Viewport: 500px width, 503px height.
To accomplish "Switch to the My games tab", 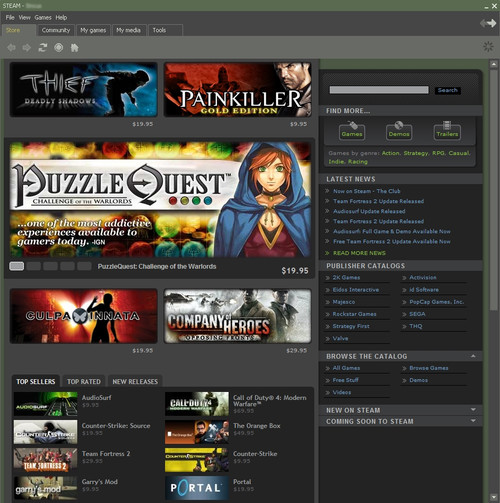I will [x=93, y=30].
